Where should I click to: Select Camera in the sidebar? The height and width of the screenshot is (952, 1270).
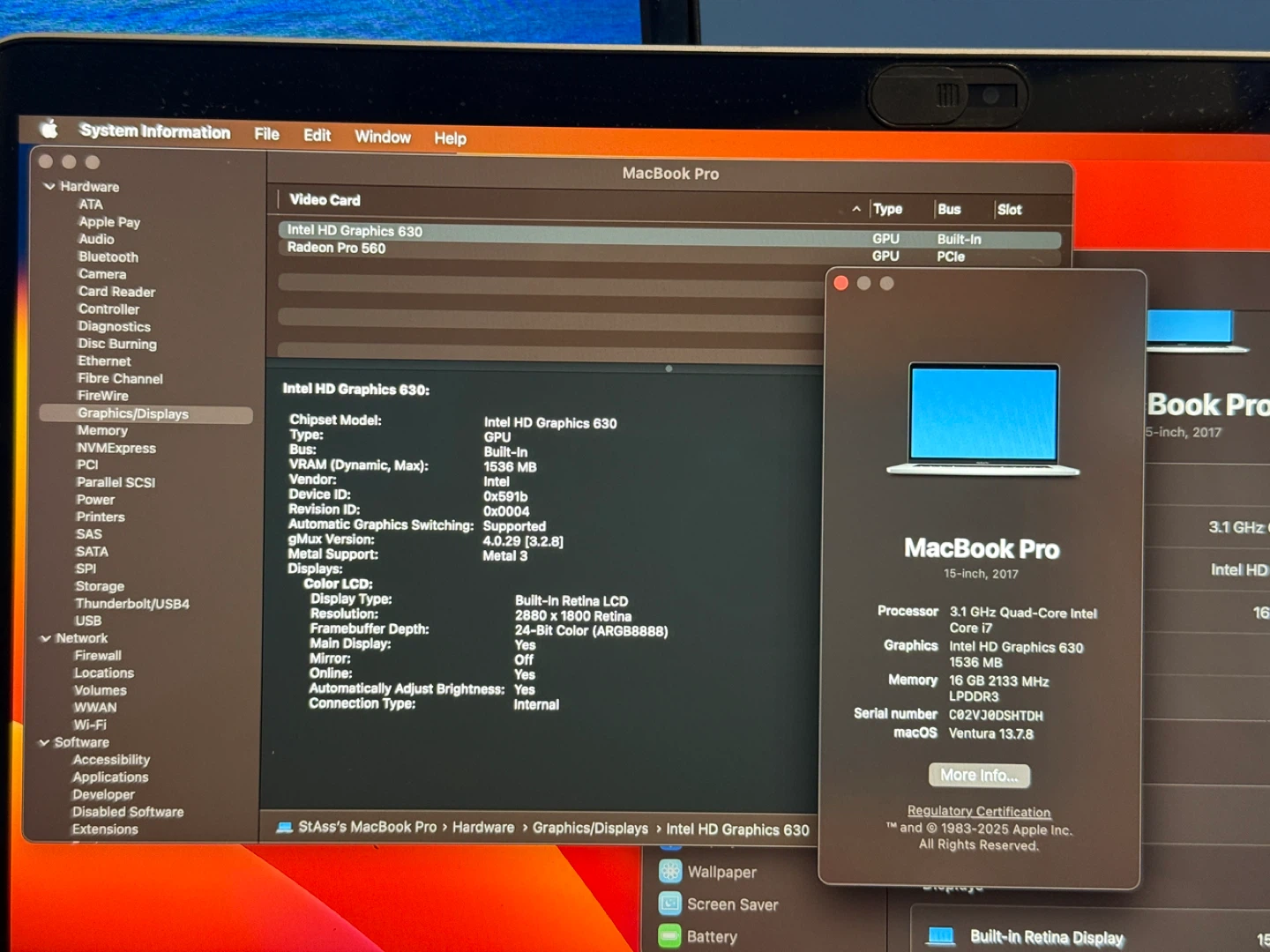point(102,274)
